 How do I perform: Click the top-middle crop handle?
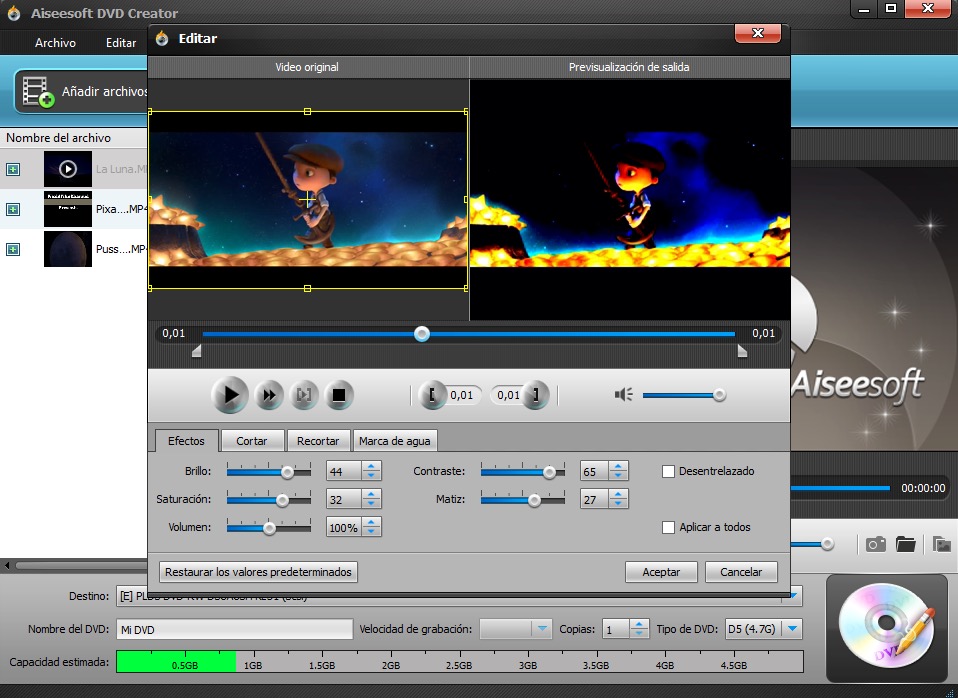click(x=307, y=112)
